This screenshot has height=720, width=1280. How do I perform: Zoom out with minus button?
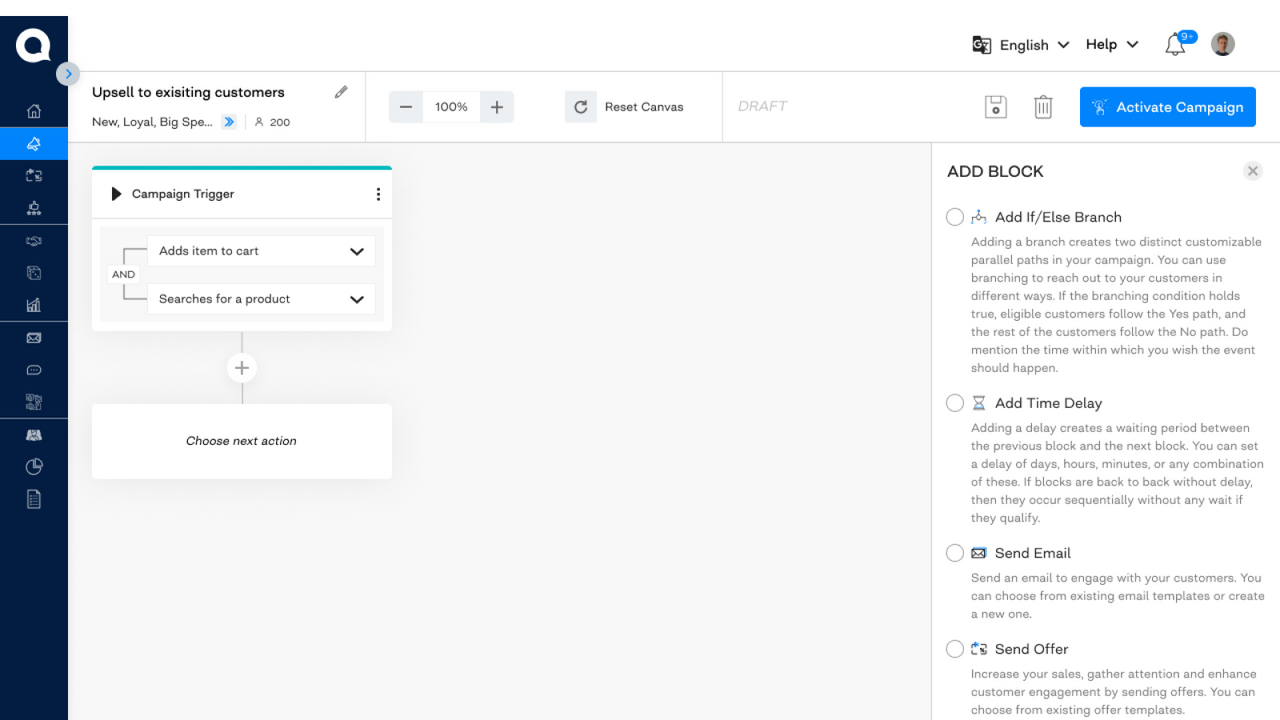tap(406, 107)
